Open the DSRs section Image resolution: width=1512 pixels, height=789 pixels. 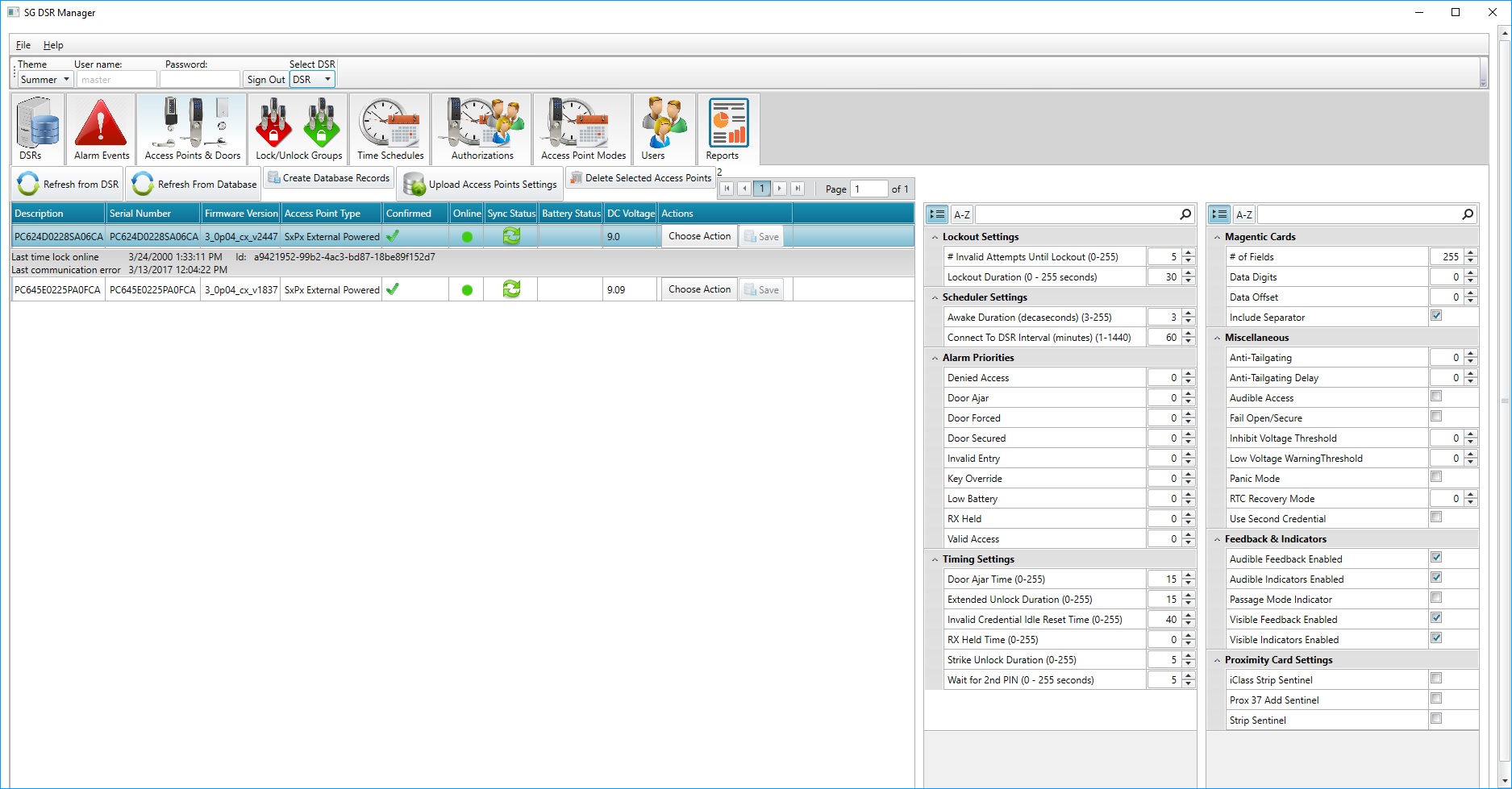pyautogui.click(x=38, y=129)
